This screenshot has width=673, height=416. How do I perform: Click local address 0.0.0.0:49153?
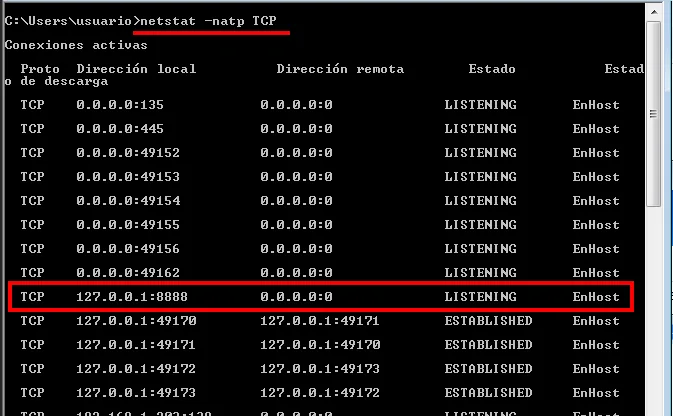click(128, 177)
